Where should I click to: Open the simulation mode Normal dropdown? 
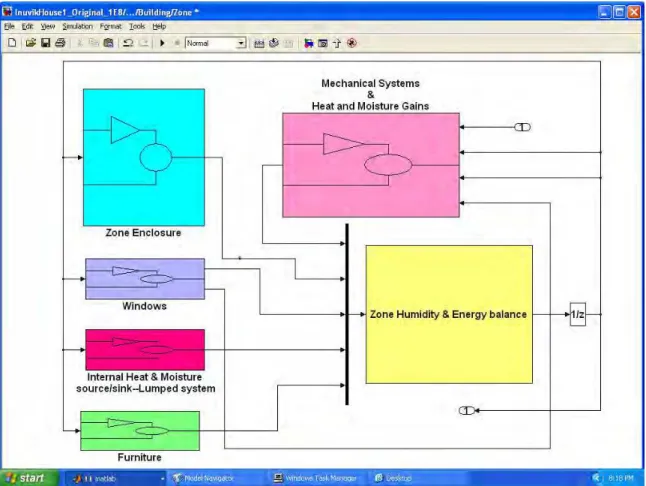pyautogui.click(x=216, y=43)
